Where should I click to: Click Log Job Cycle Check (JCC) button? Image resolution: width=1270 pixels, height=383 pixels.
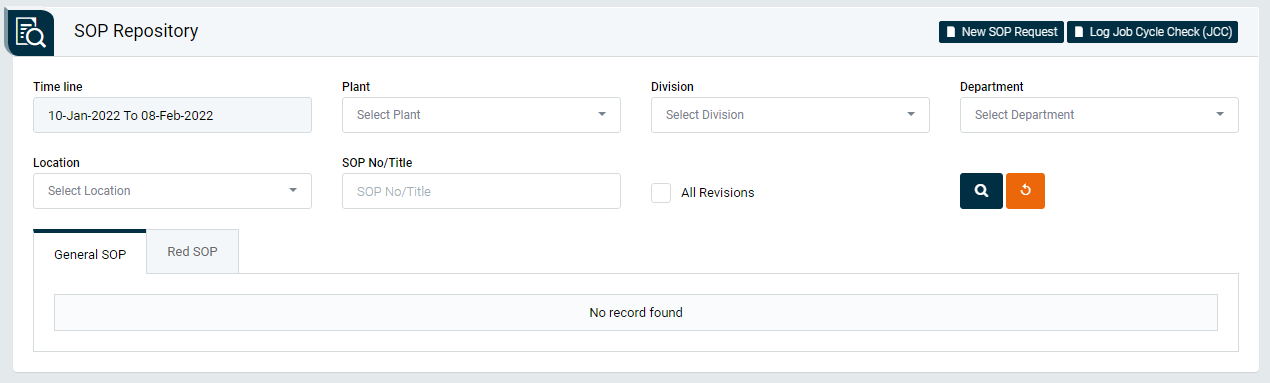click(1153, 32)
